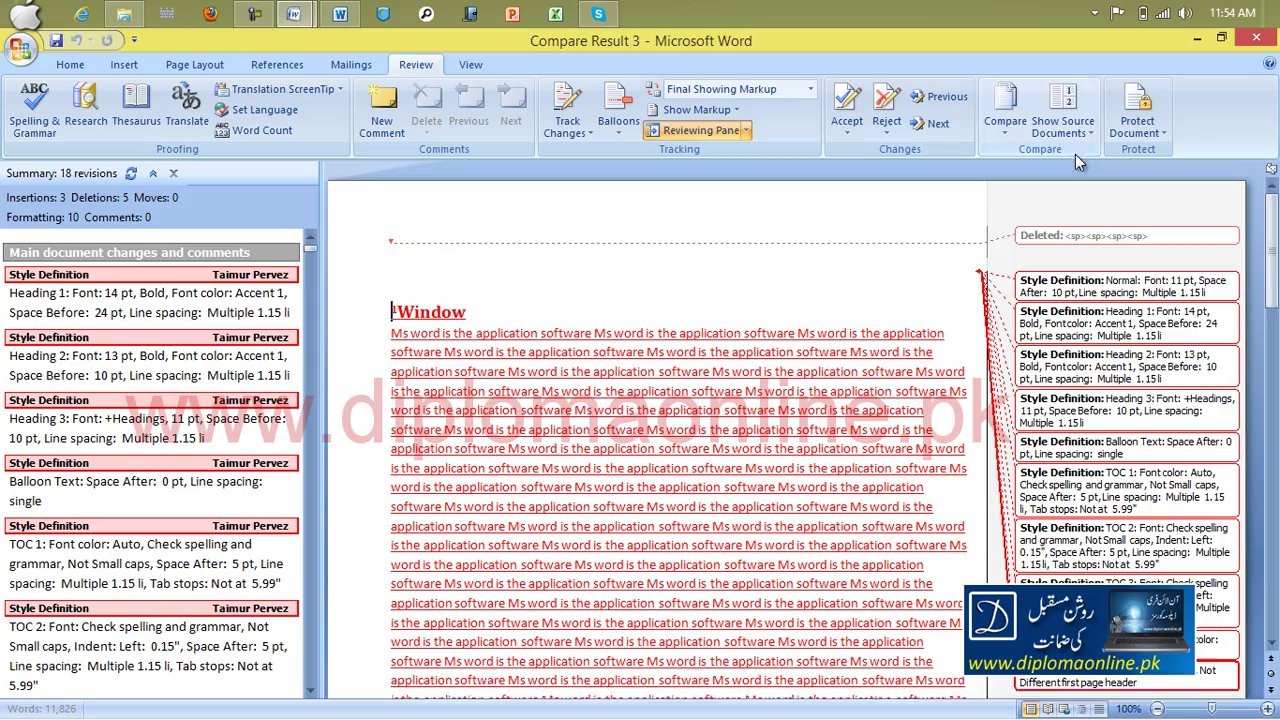This screenshot has height=720, width=1280.
Task: Open the Compare documents menu
Action: [x=1005, y=110]
